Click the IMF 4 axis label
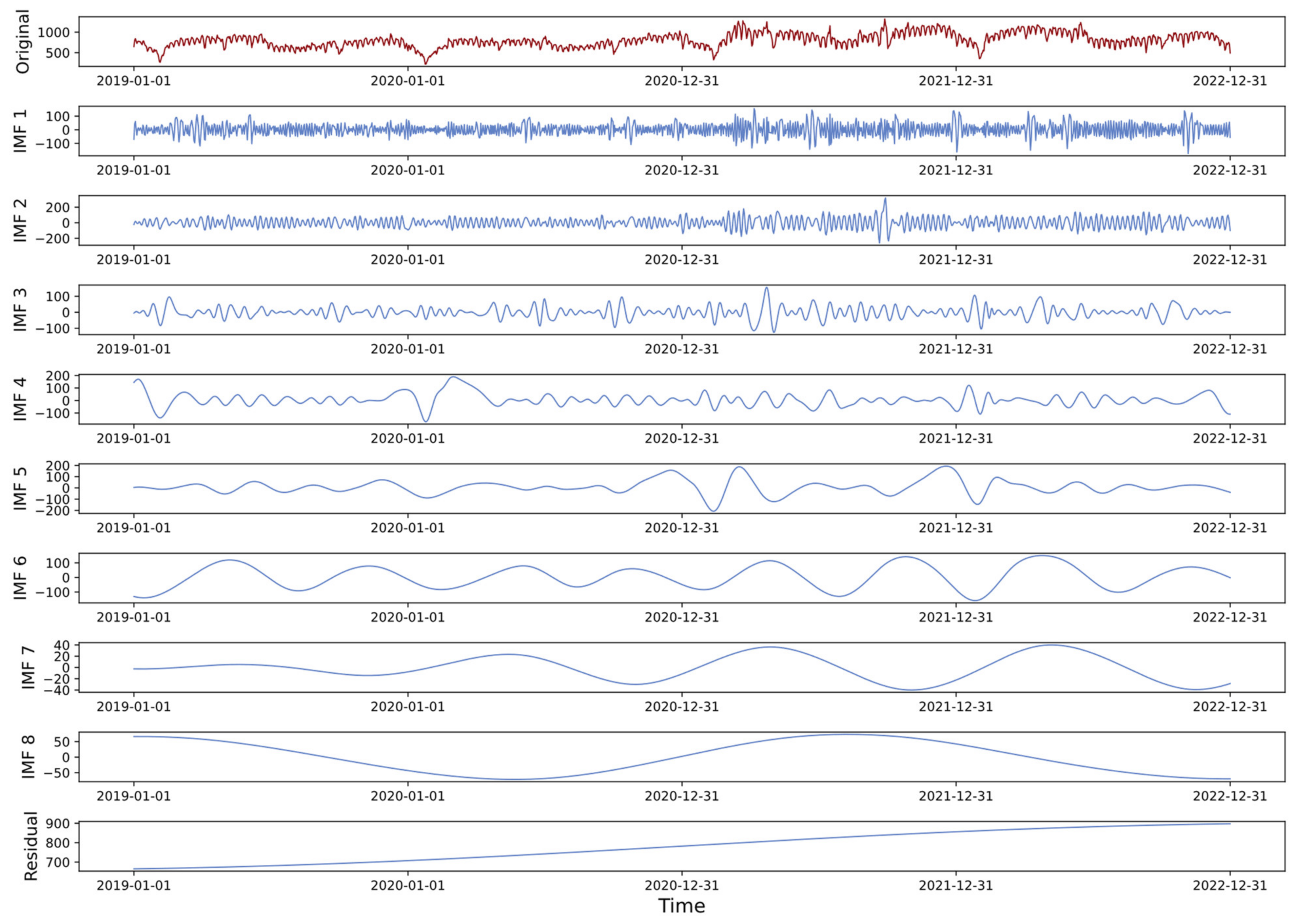The width and height of the screenshot is (1292, 924). (21, 399)
